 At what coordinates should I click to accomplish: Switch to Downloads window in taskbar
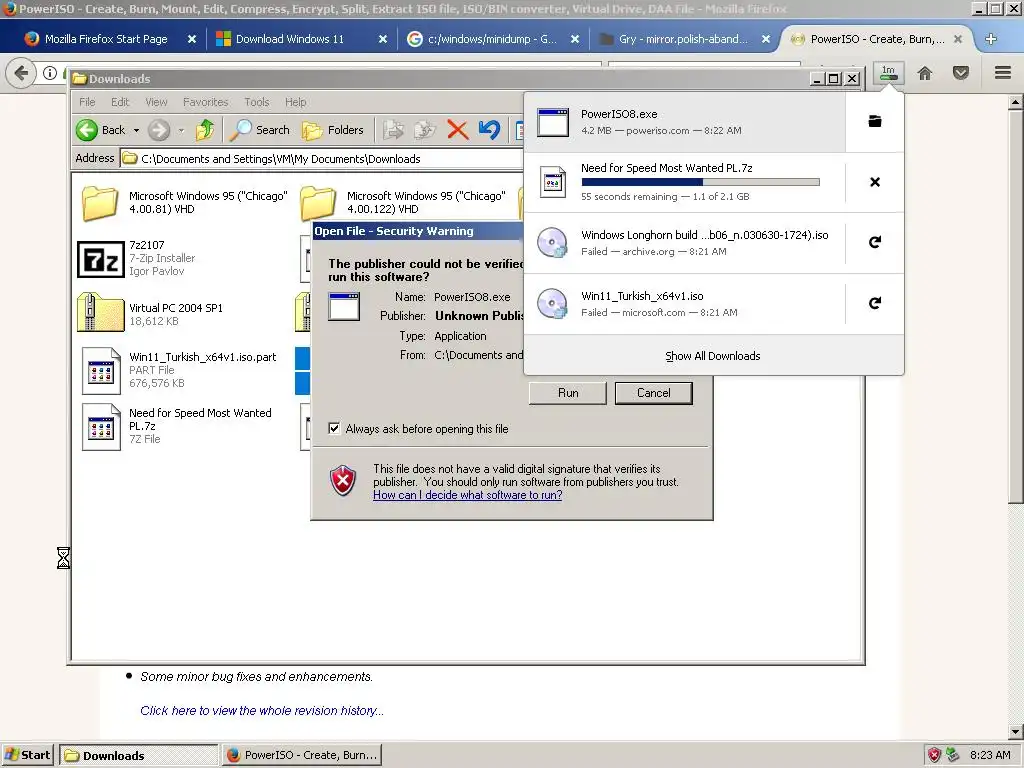point(138,755)
